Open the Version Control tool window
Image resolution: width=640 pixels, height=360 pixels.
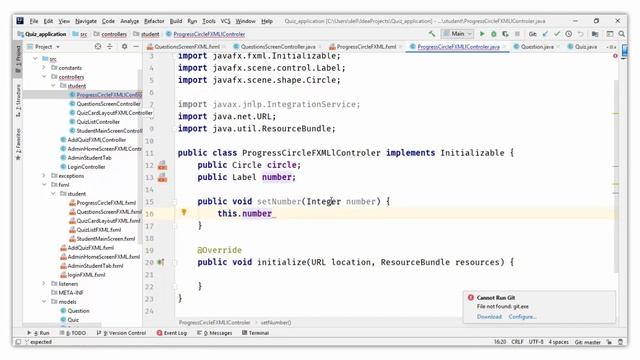coord(121,333)
